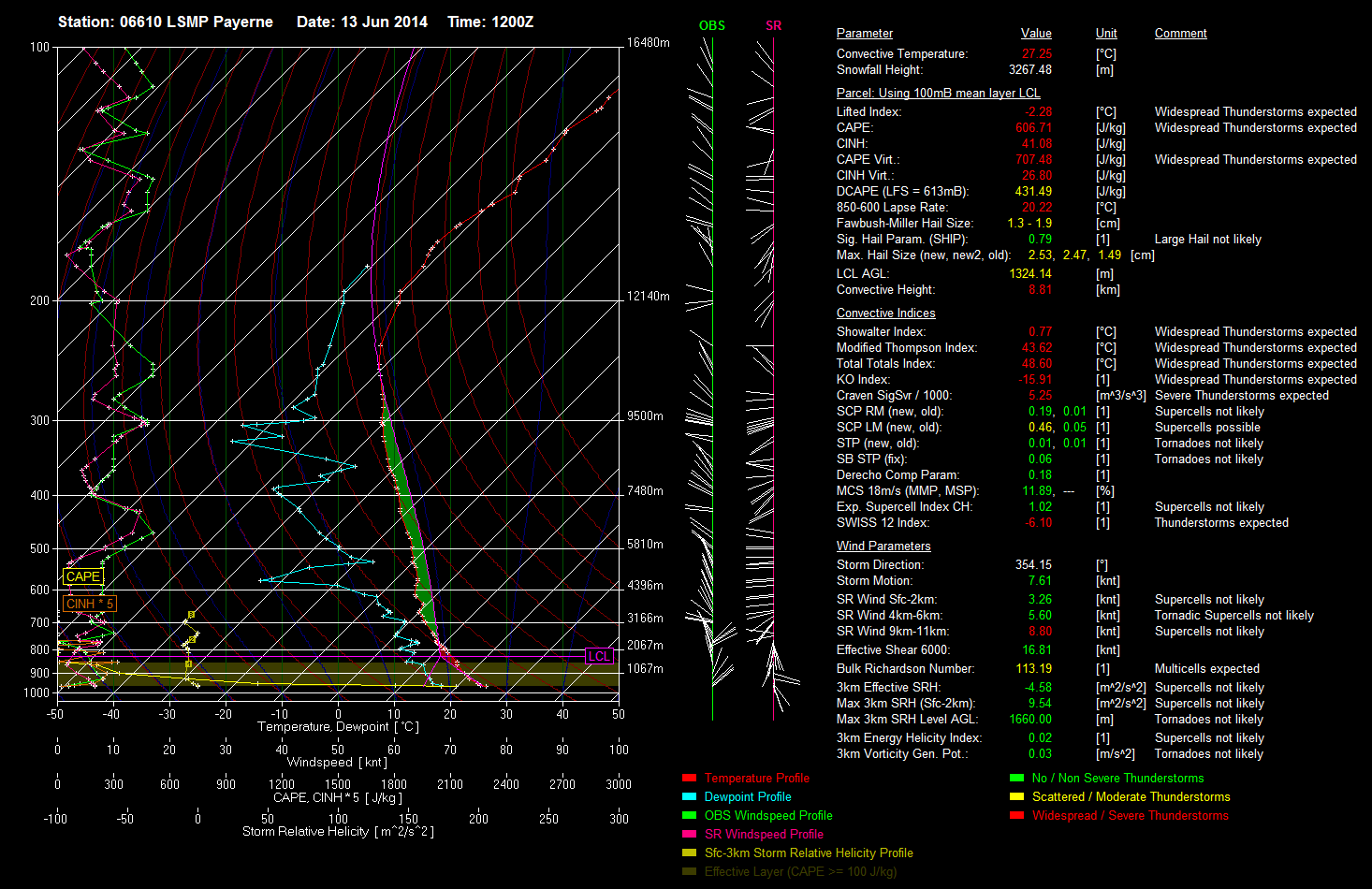Click the Parameter column header
This screenshot has width=1372, height=889.
864,34
